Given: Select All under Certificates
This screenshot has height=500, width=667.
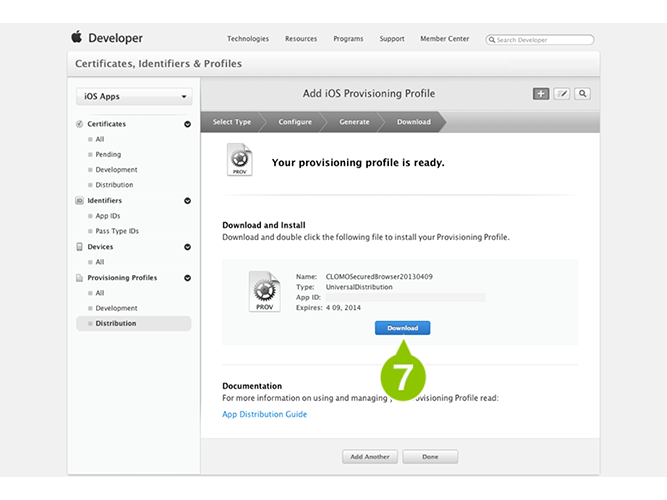Looking at the screenshot, I should tap(100, 139).
